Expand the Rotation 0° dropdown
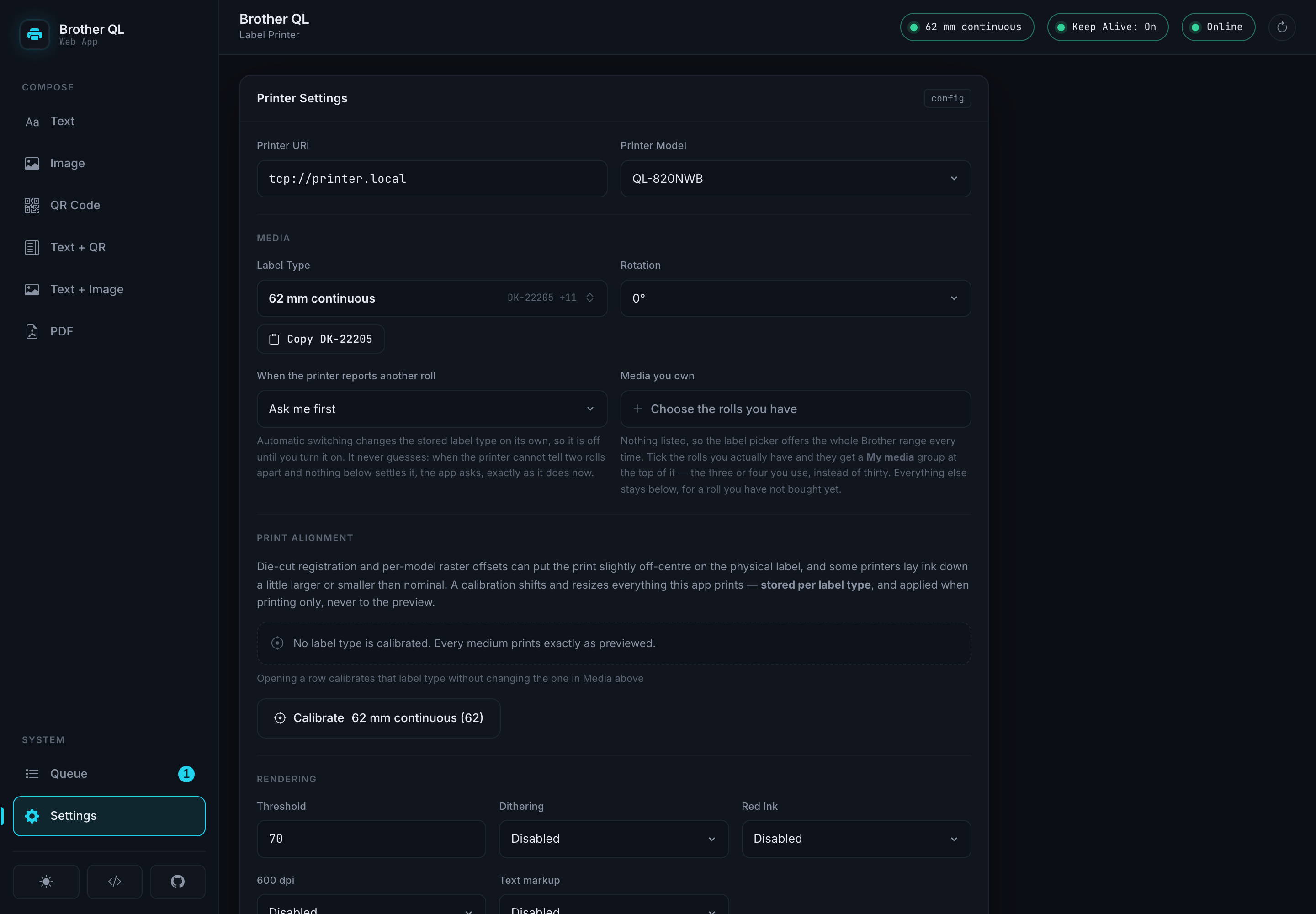1316x914 pixels. 796,298
